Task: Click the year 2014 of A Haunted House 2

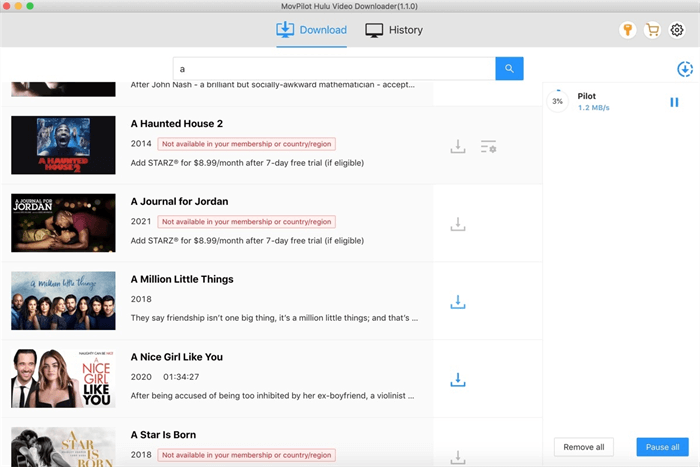Action: (x=141, y=144)
